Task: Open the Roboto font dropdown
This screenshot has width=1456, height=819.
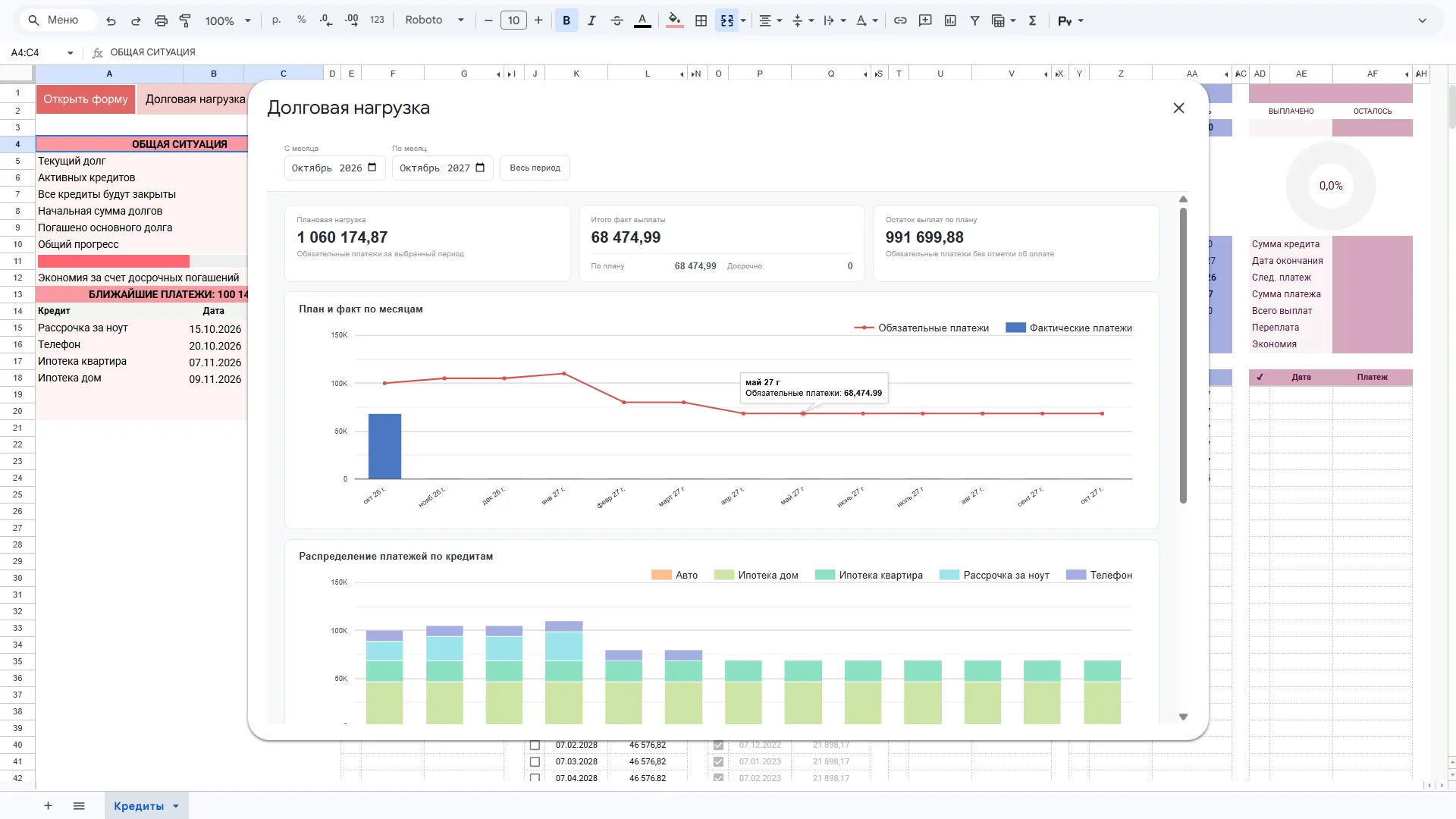Action: tap(434, 20)
